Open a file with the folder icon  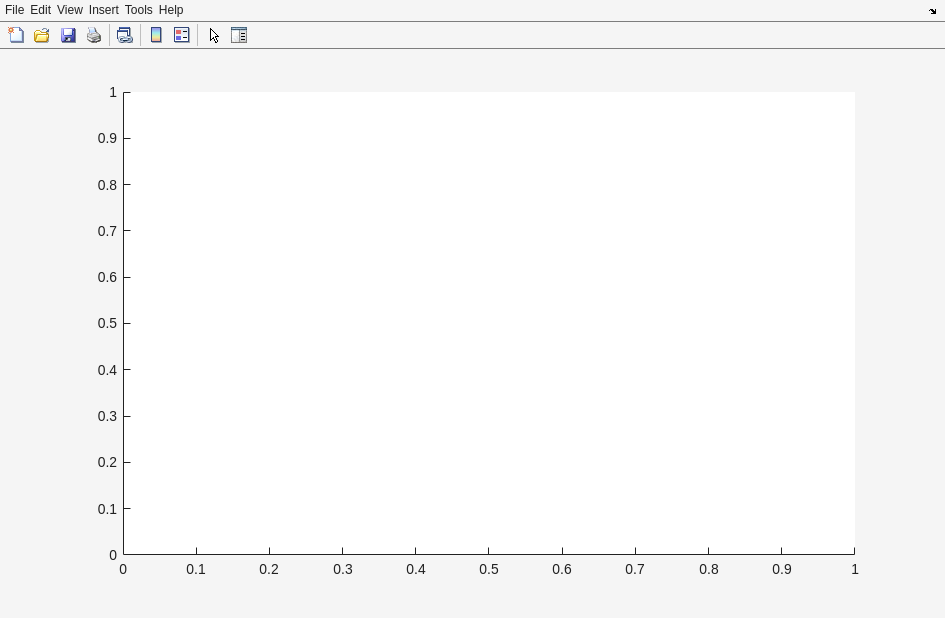pos(42,35)
